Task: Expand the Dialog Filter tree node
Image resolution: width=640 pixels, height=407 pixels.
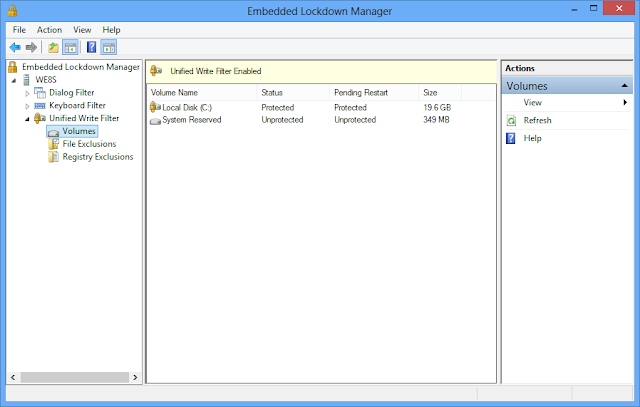Action: (x=27, y=93)
